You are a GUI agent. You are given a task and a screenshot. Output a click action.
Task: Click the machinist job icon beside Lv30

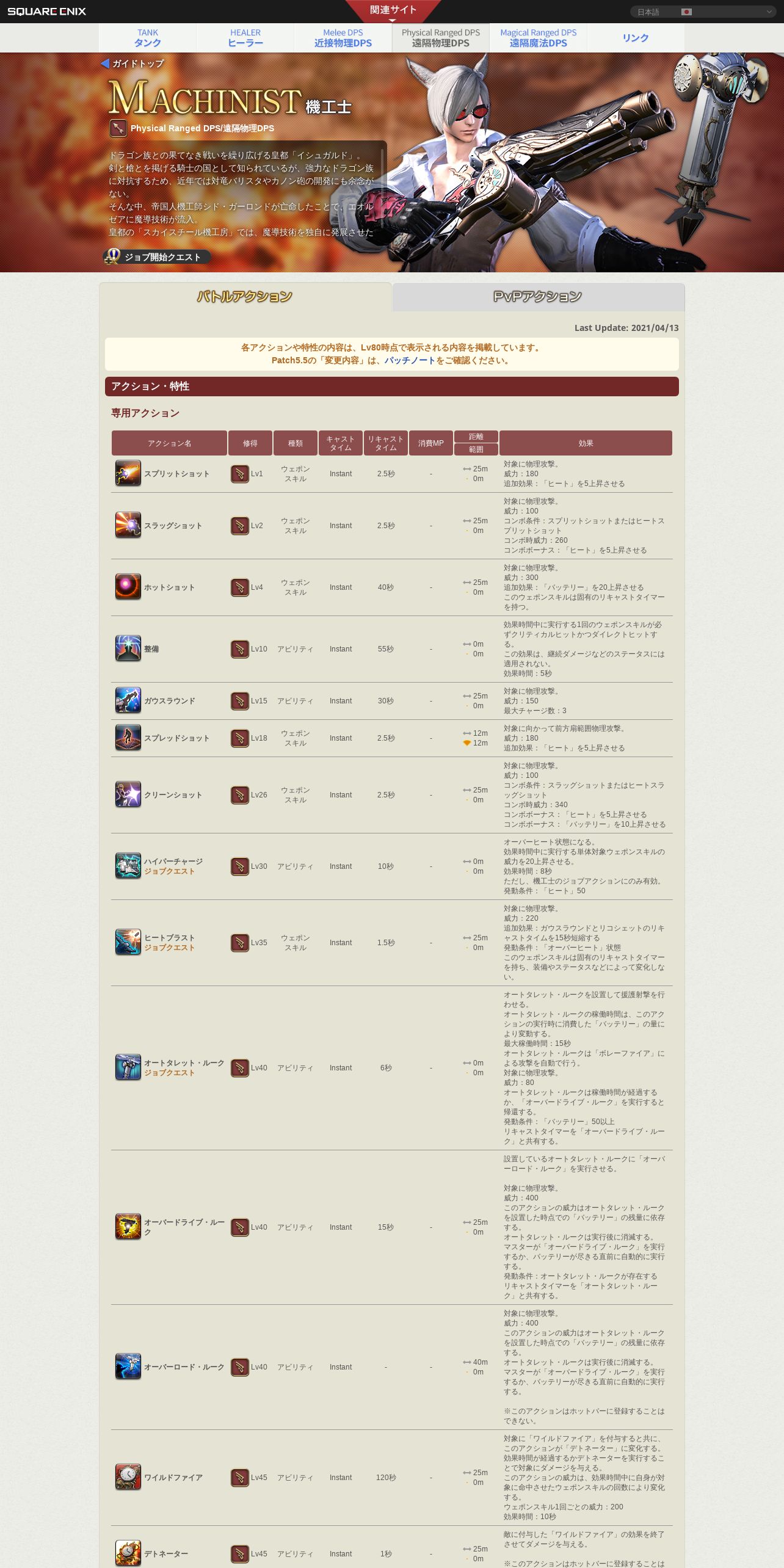[240, 866]
